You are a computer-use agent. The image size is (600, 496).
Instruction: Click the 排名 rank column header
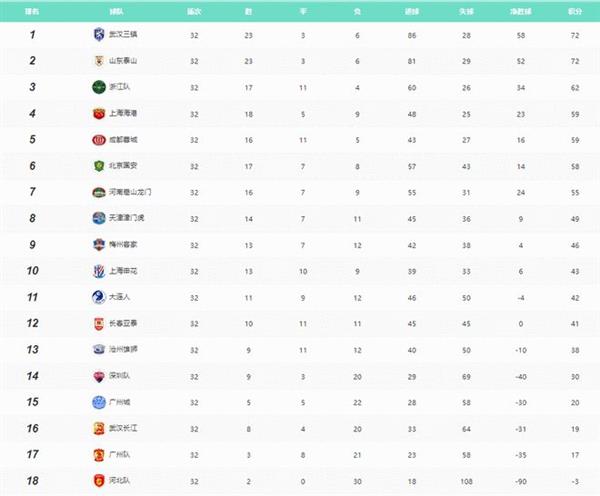coord(32,11)
